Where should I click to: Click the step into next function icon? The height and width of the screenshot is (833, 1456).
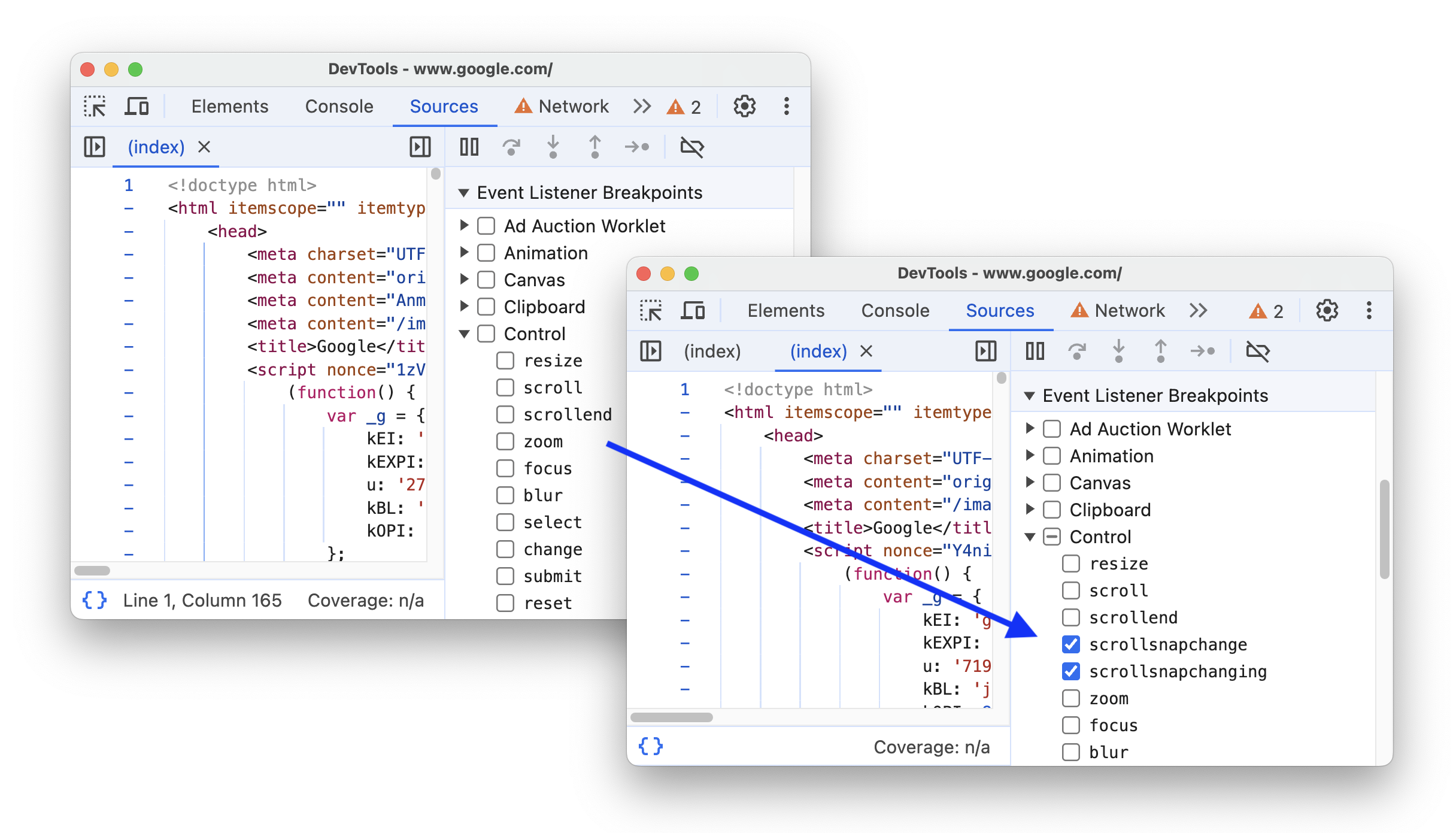(x=553, y=147)
